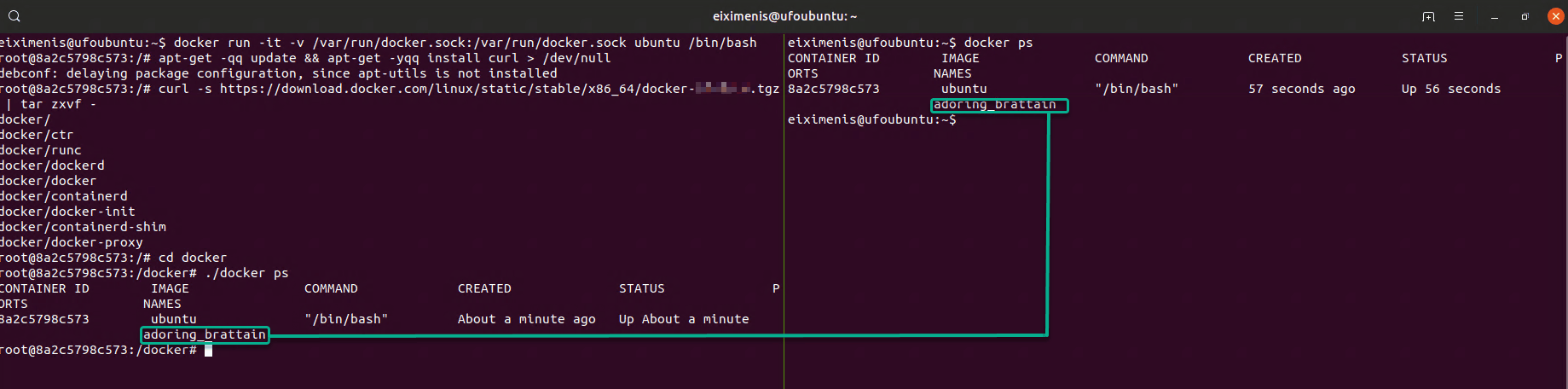Close the terminal window
The height and width of the screenshot is (389, 1568).
1555,16
